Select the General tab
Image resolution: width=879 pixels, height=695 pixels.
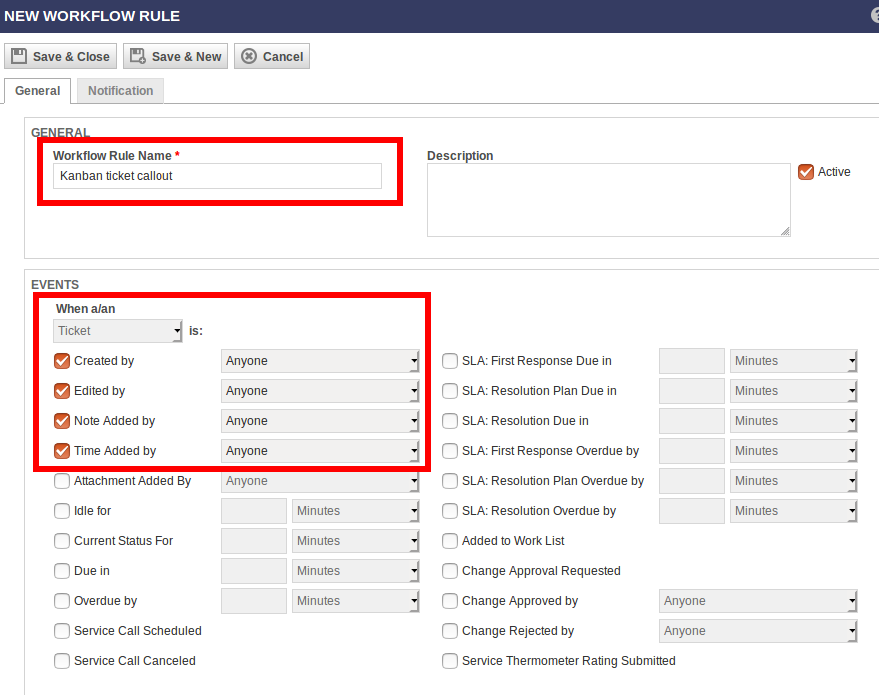click(x=38, y=91)
